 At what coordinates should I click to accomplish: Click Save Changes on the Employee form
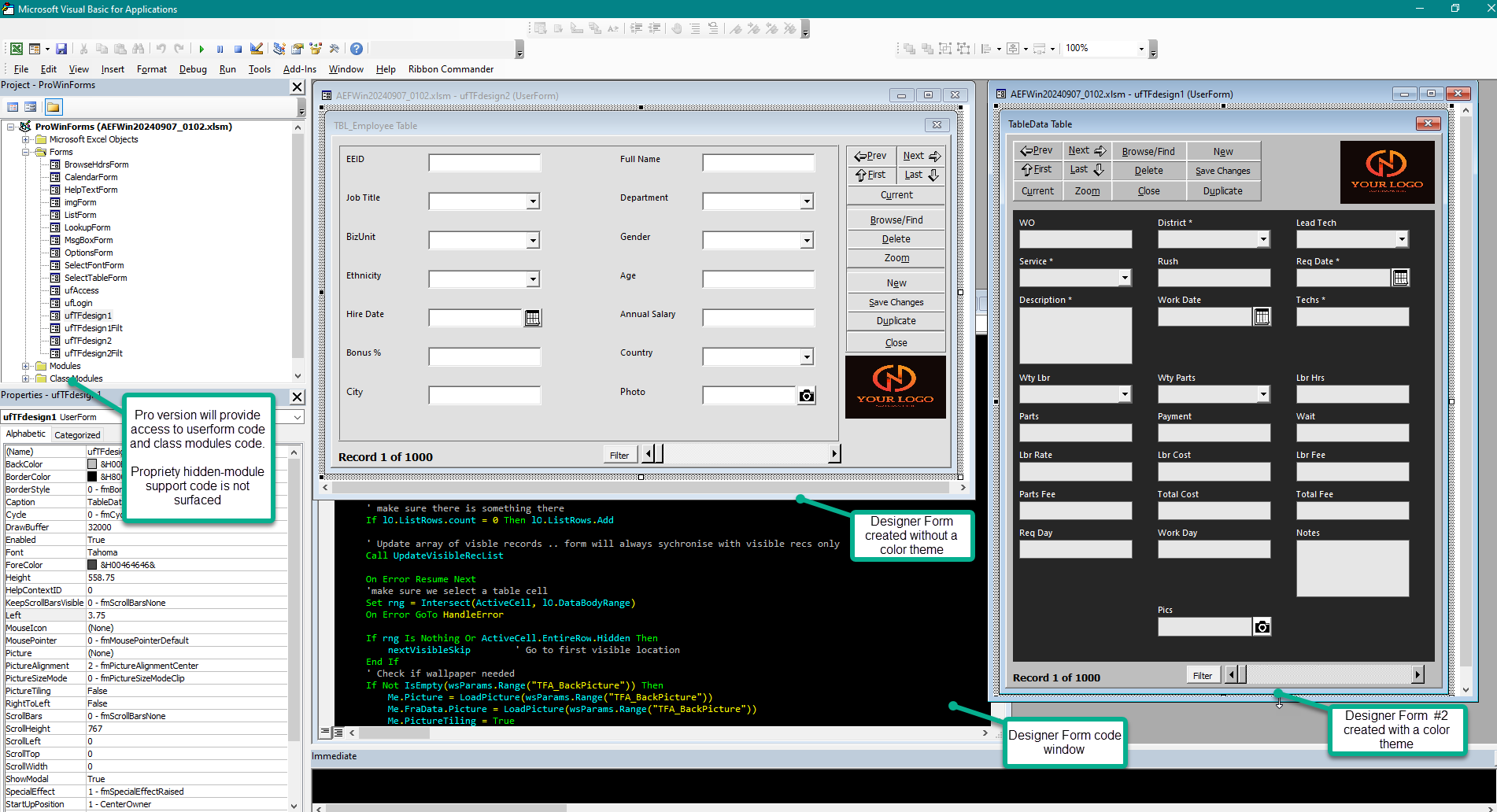tap(896, 301)
